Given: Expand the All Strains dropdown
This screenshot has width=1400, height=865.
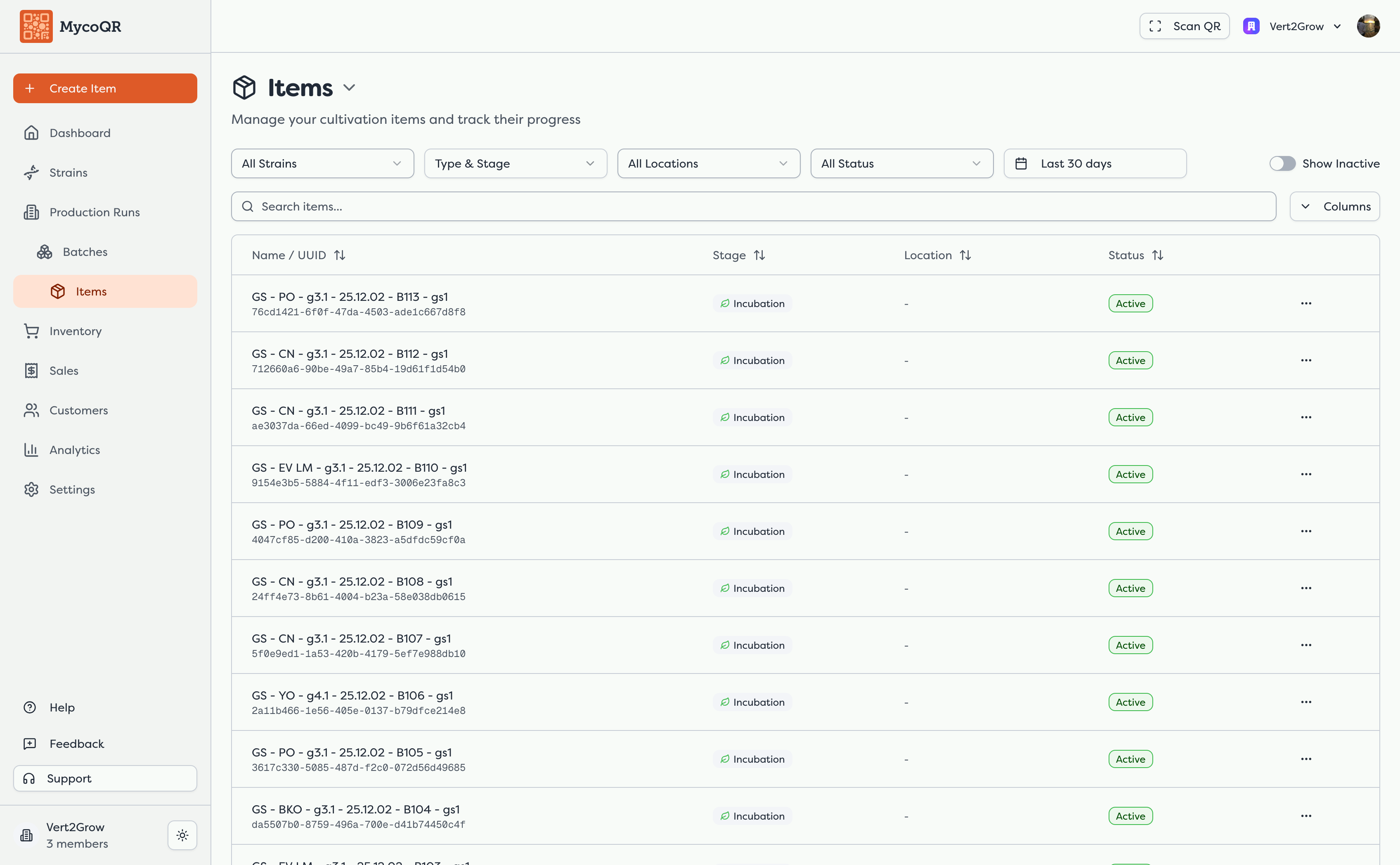Looking at the screenshot, I should (322, 163).
